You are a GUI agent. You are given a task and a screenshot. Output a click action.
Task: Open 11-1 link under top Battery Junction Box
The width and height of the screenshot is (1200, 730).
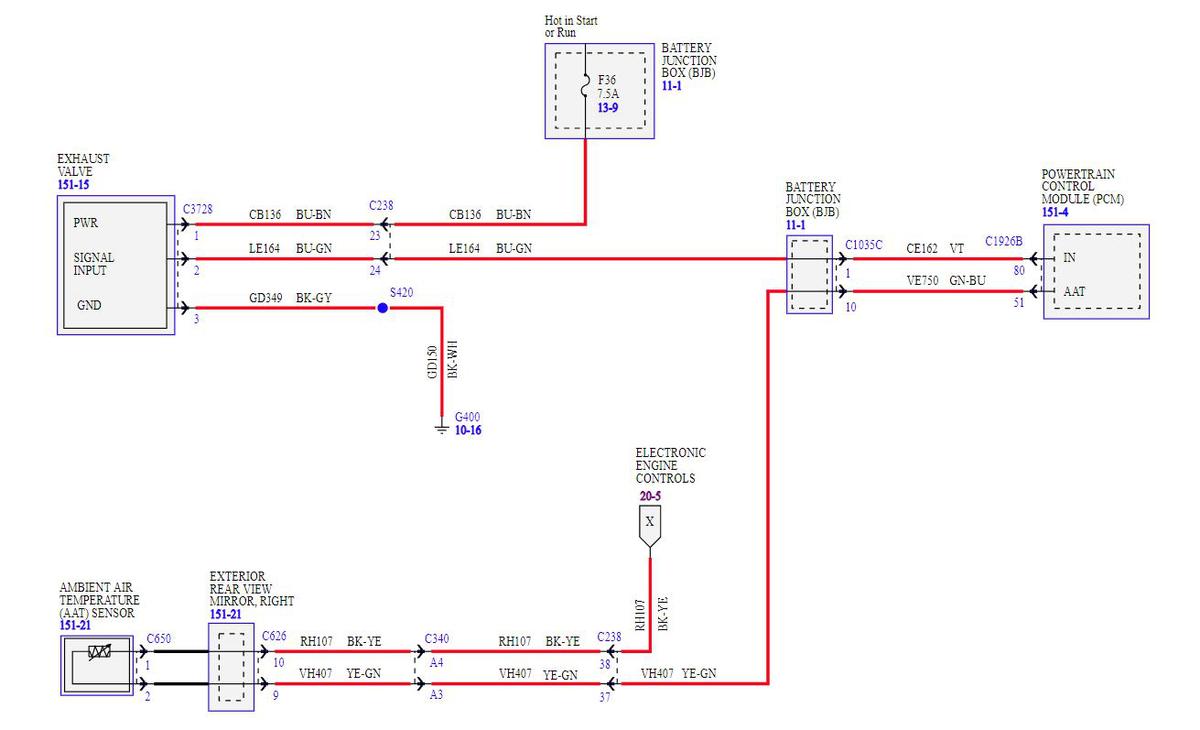pos(673,87)
